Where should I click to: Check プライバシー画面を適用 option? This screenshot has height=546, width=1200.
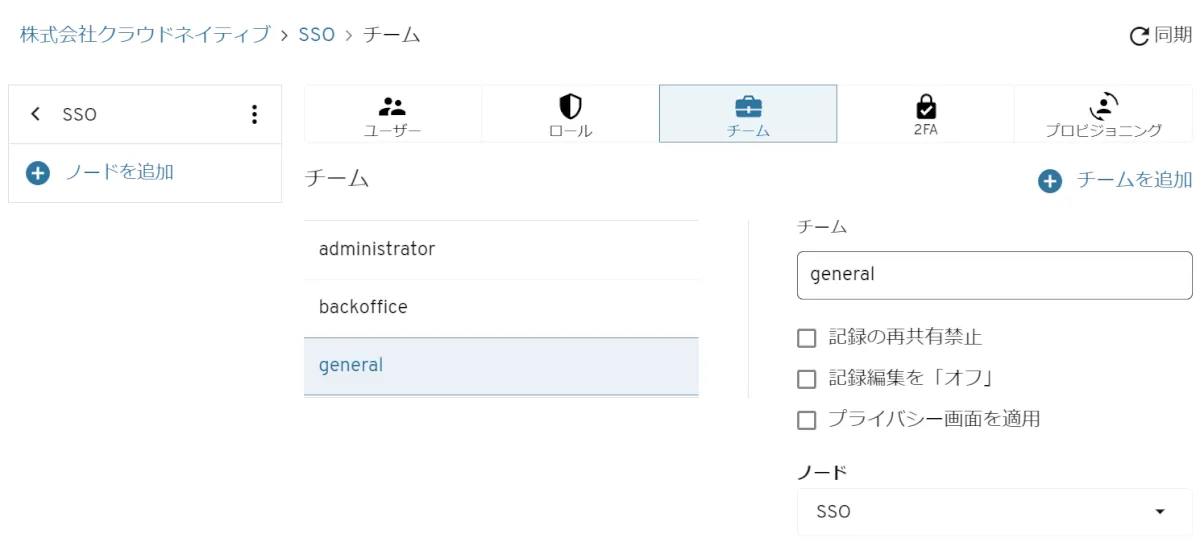807,420
